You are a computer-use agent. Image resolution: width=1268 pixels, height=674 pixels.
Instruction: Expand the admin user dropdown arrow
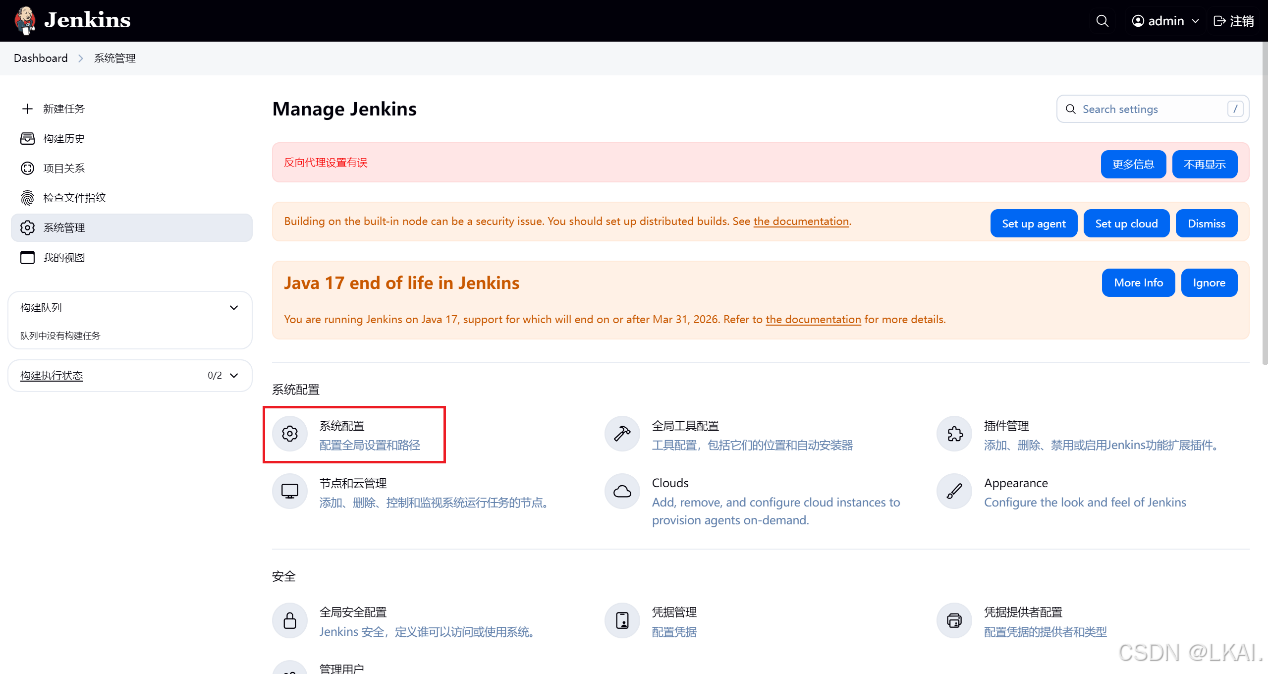(1195, 21)
